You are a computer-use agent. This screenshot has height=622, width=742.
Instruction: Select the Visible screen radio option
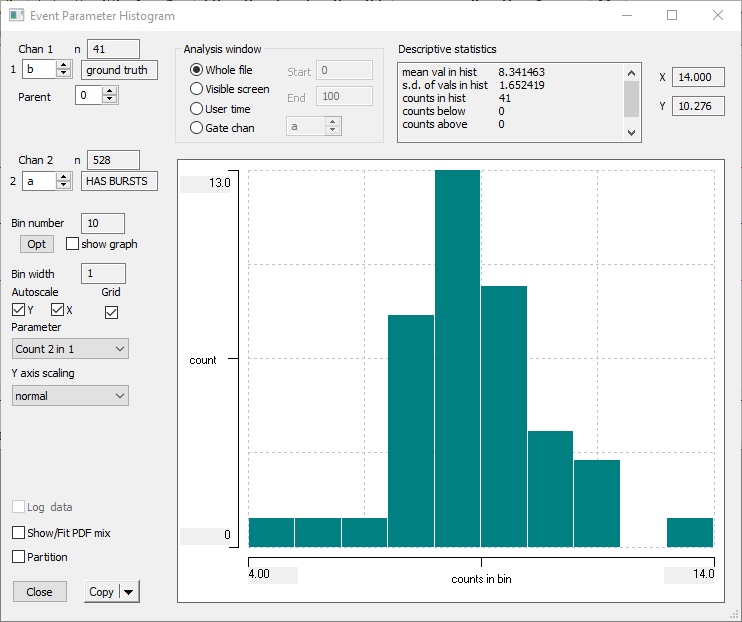point(196,89)
